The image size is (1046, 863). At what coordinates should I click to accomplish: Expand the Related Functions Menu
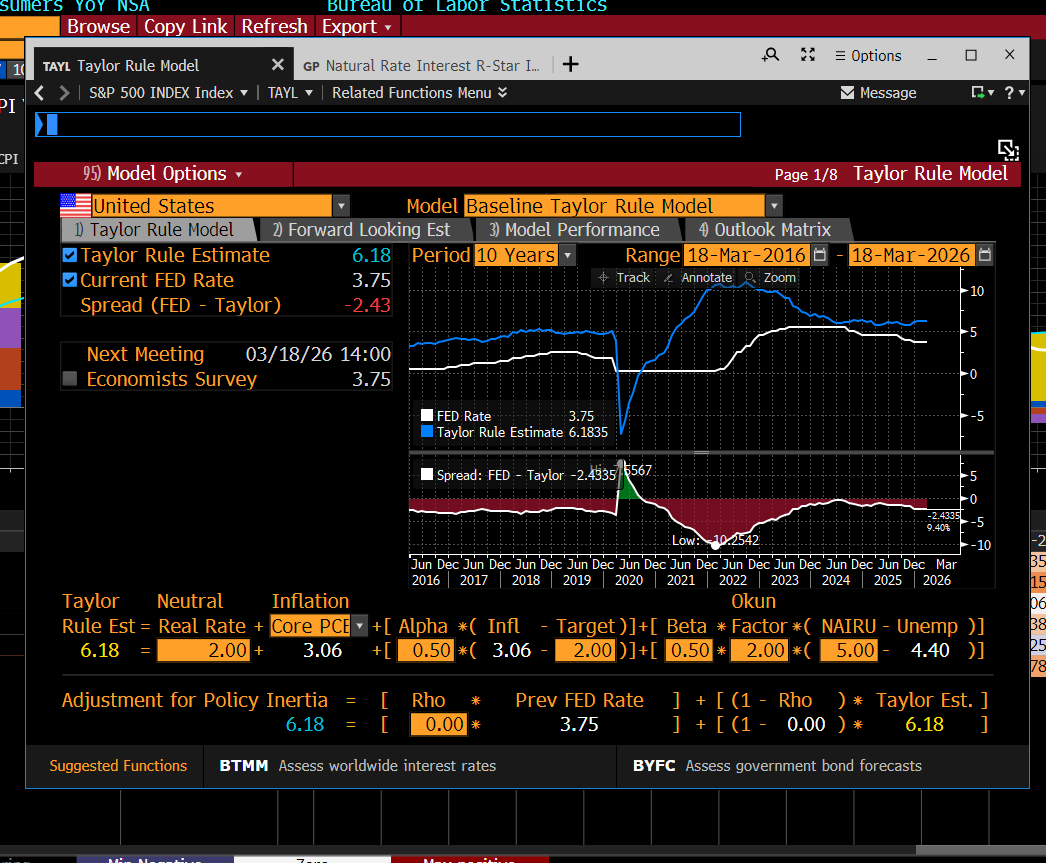coord(420,93)
